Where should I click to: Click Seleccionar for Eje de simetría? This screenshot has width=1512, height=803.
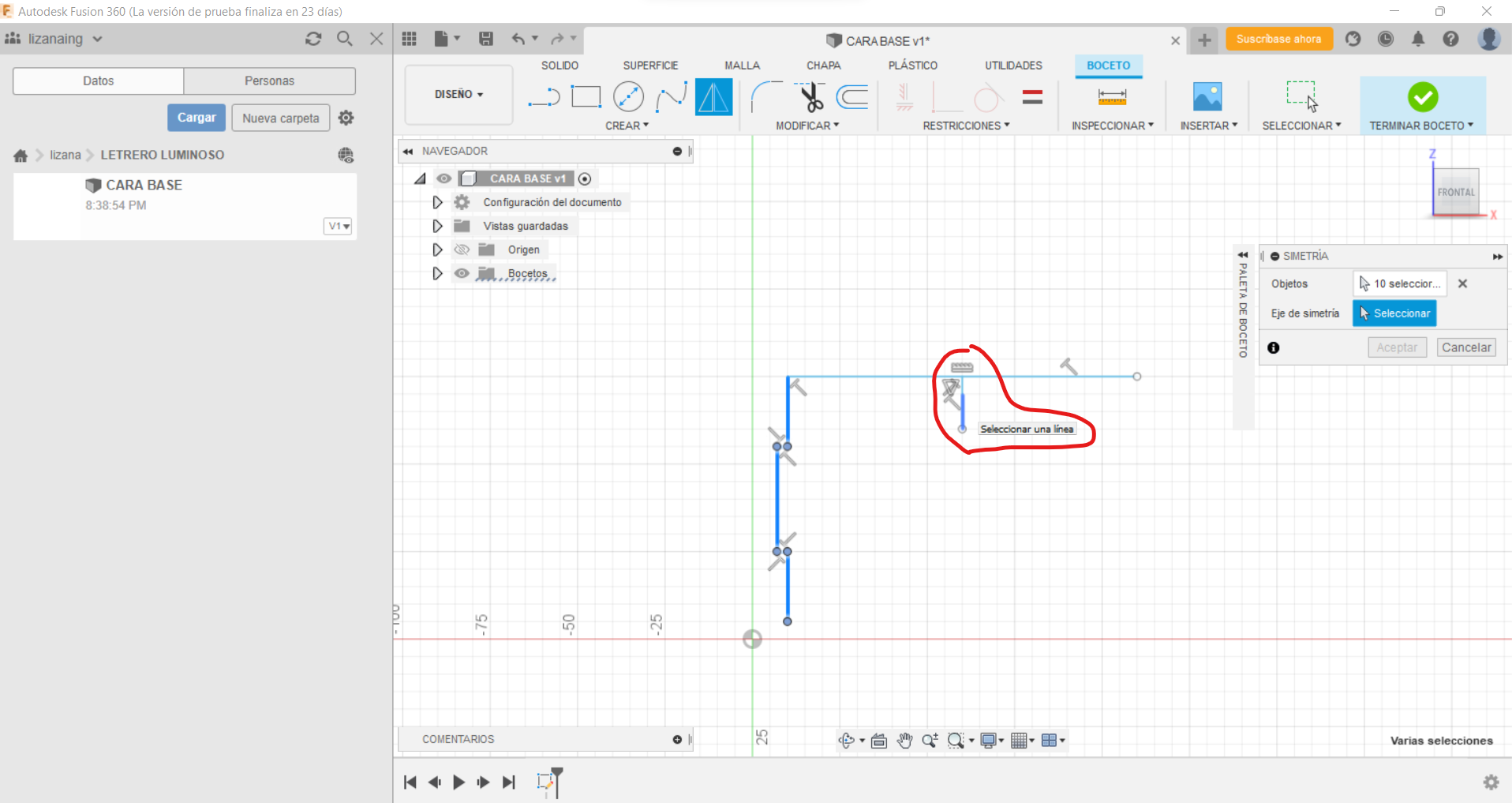[1394, 313]
